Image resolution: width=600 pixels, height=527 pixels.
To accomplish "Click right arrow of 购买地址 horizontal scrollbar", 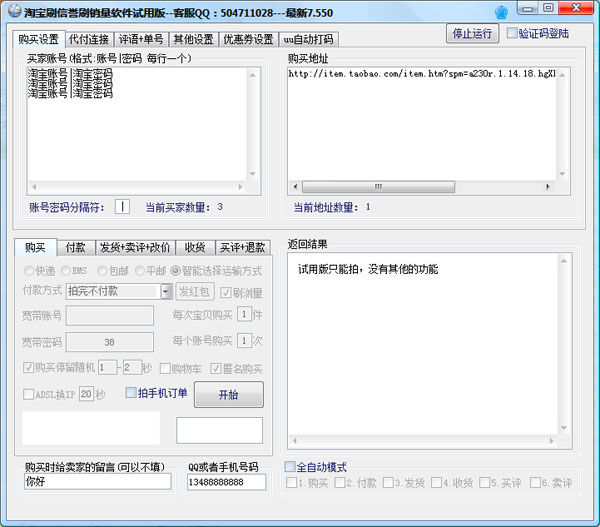I will tap(548, 187).
